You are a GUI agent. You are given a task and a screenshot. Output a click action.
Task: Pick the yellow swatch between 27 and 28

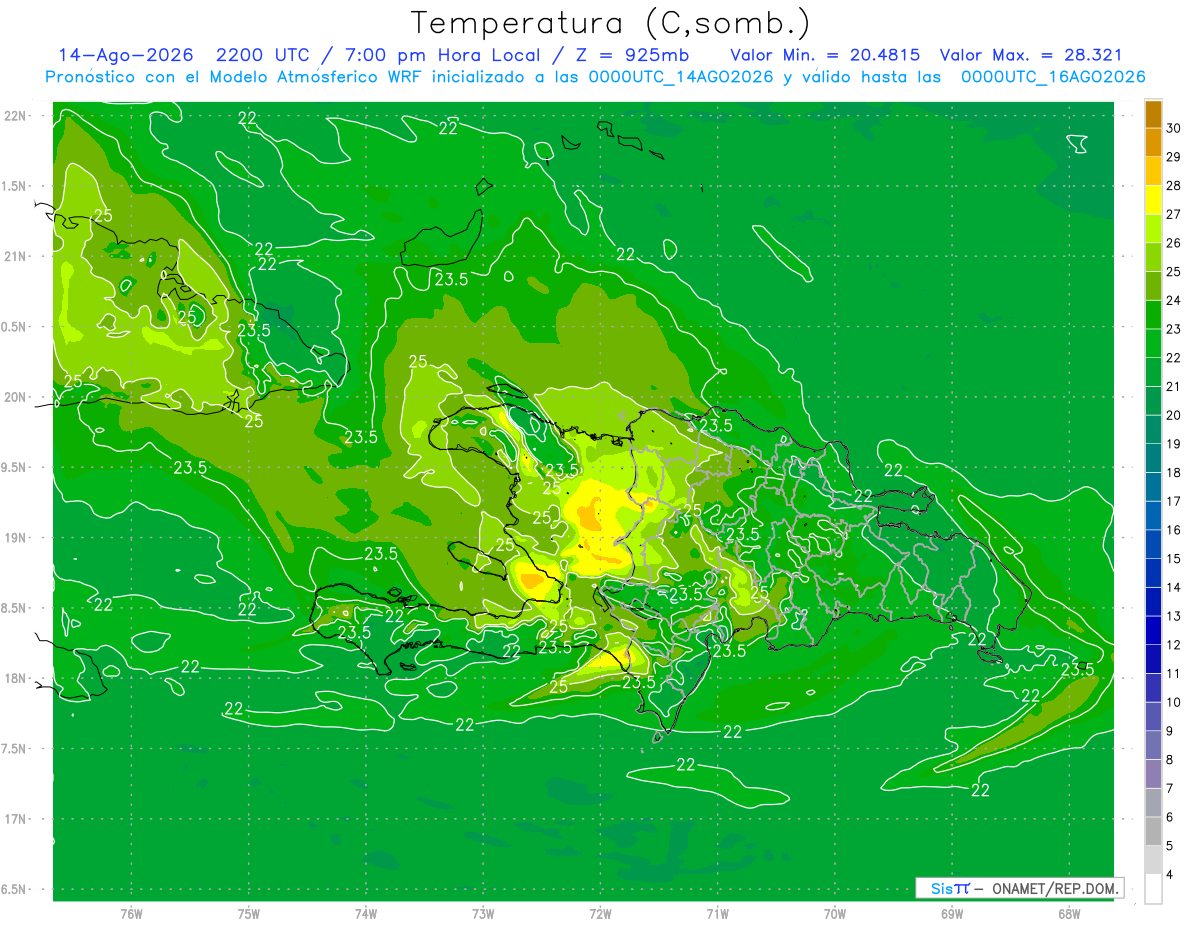click(x=1153, y=199)
